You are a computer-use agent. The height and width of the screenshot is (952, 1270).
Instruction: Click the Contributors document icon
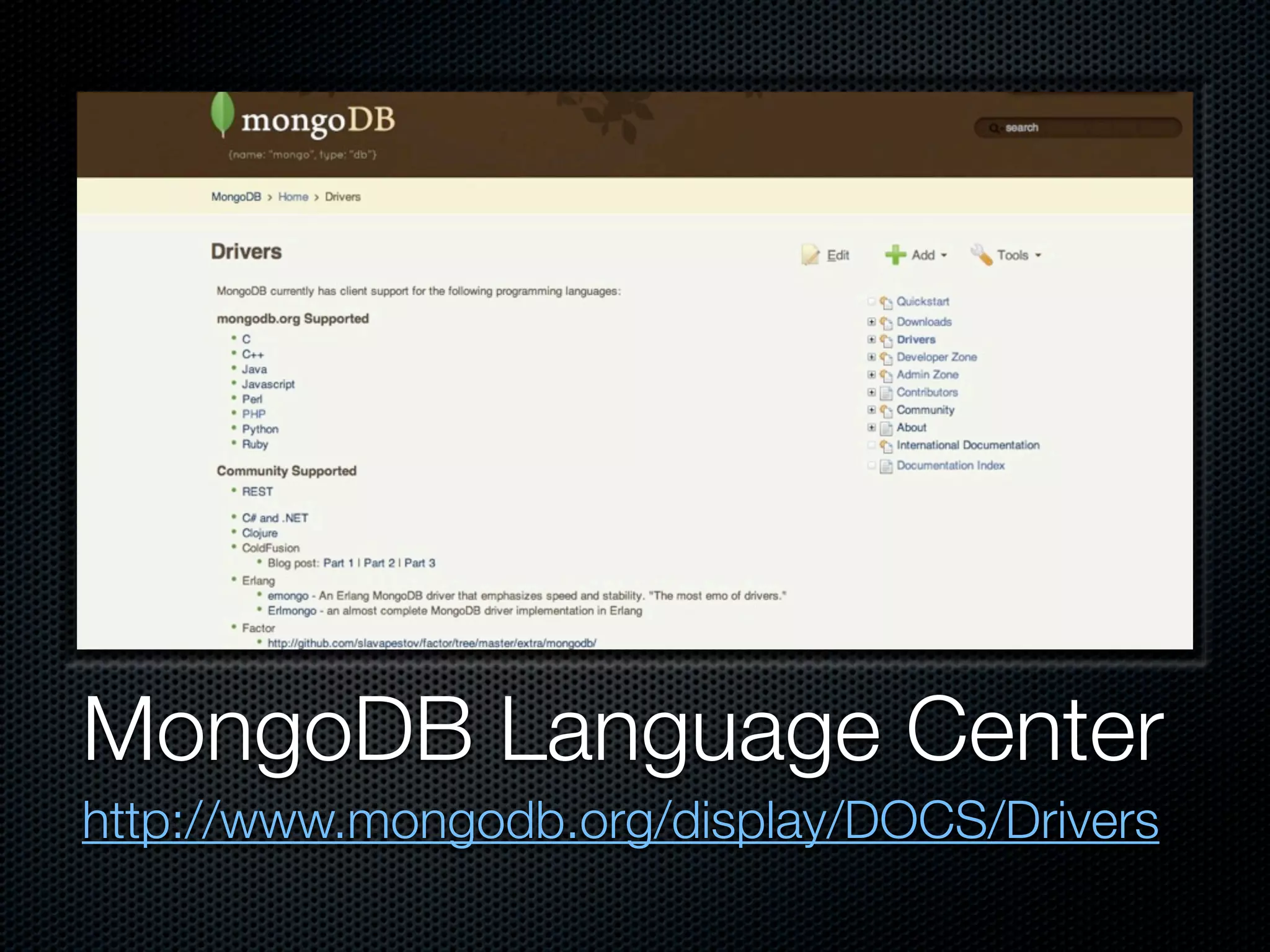tap(886, 393)
